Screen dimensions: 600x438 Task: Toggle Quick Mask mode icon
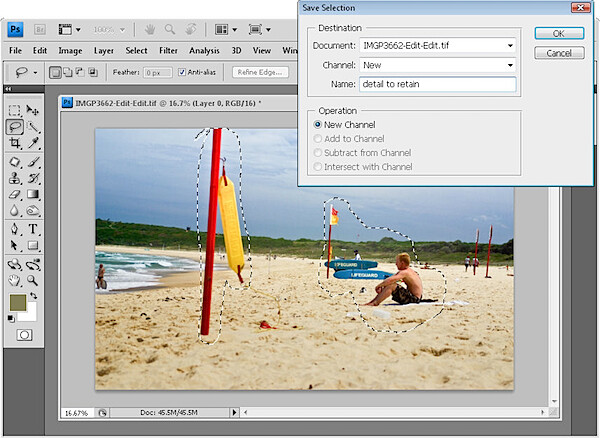(x=24, y=335)
